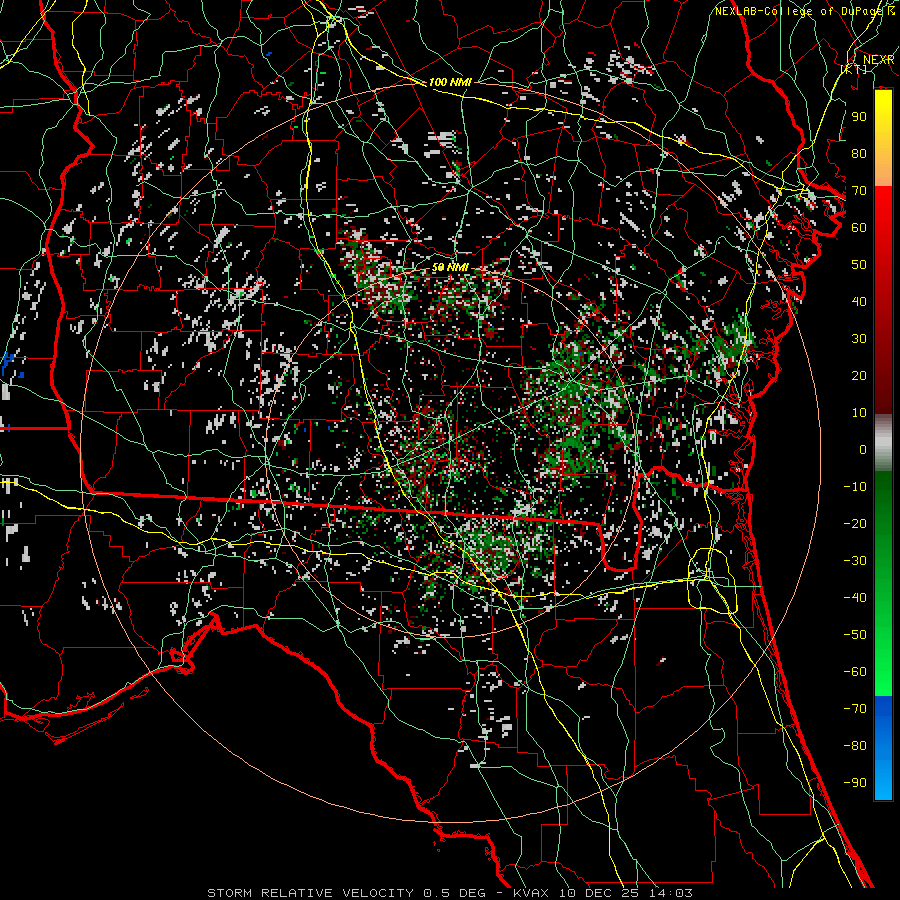The image size is (900, 900).
Task: Click the 40 value on the color scale
Action: 859,301
